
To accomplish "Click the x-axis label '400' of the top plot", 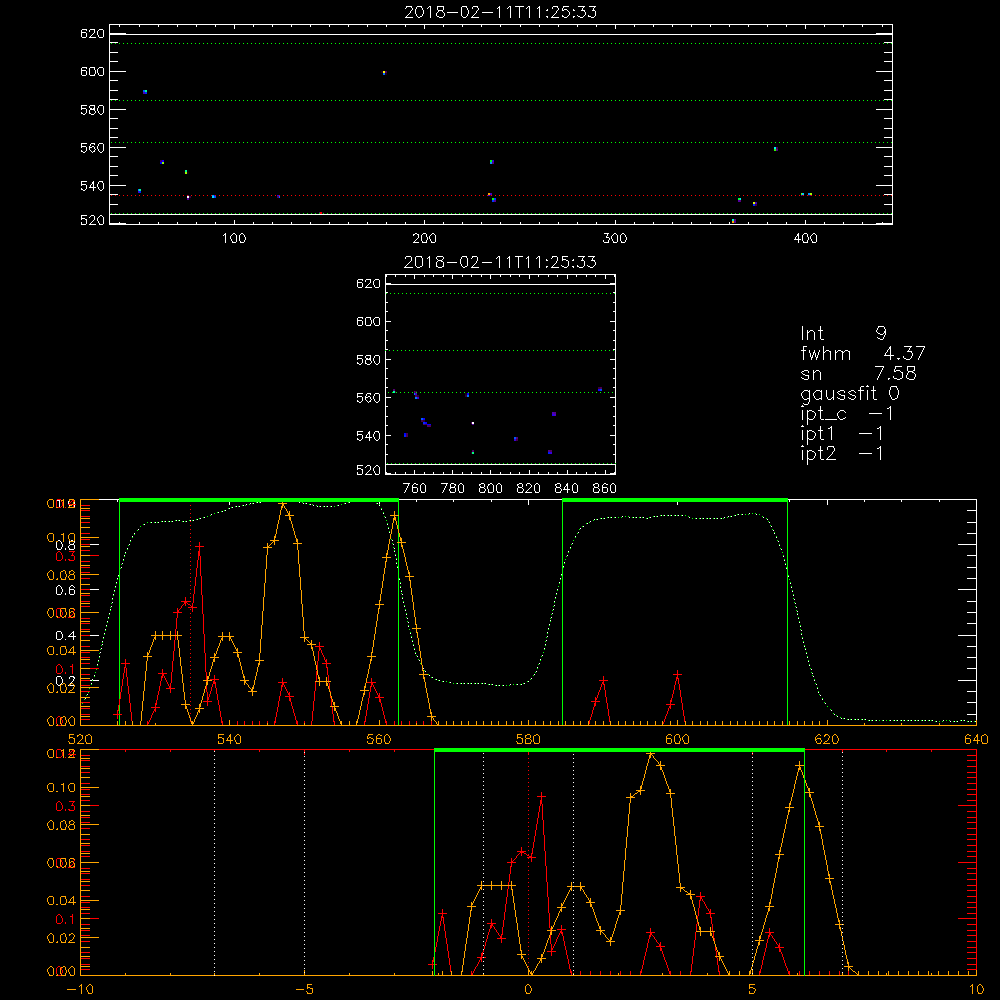I will [x=805, y=239].
